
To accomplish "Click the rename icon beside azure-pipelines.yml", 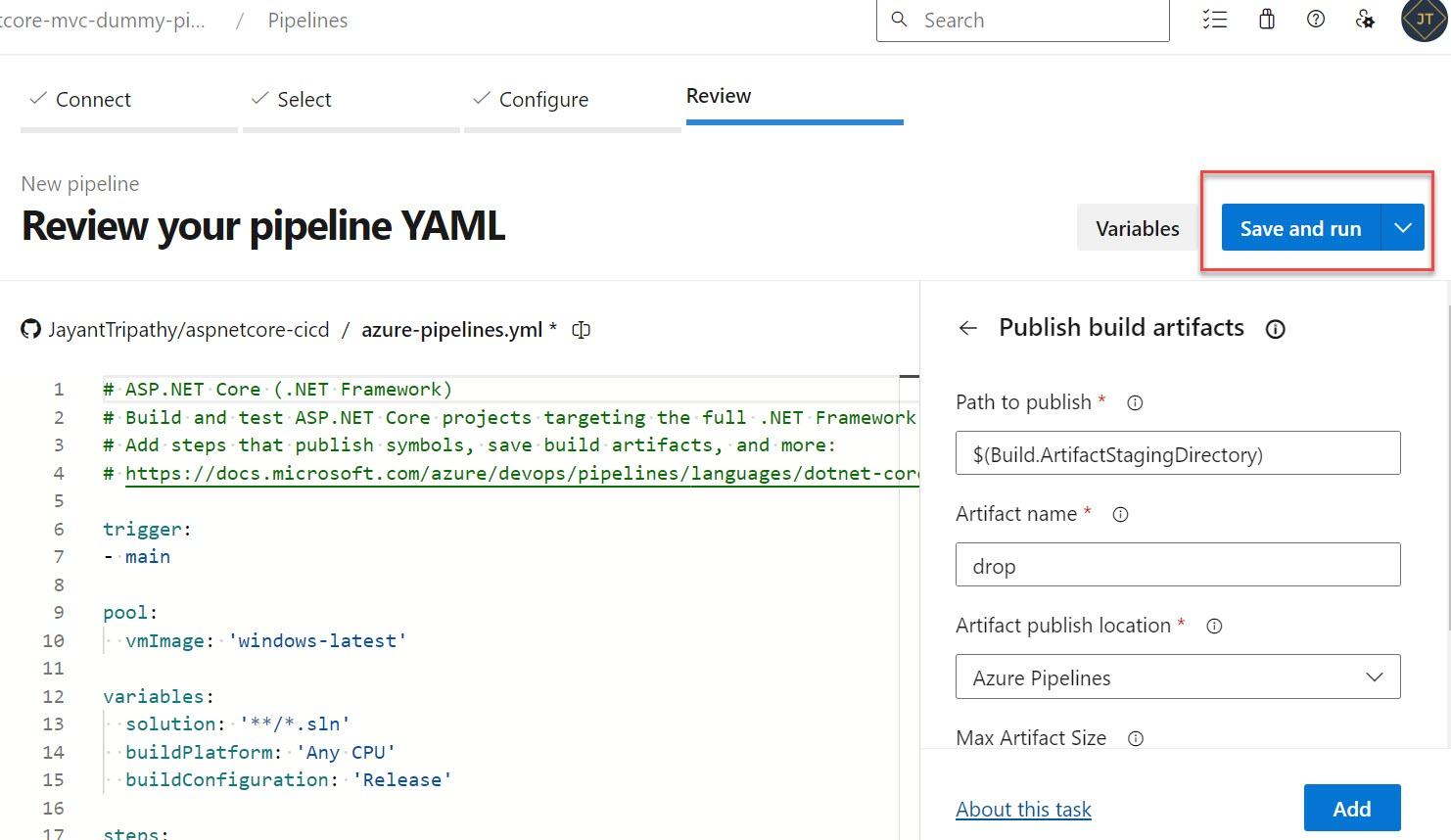I will click(582, 330).
